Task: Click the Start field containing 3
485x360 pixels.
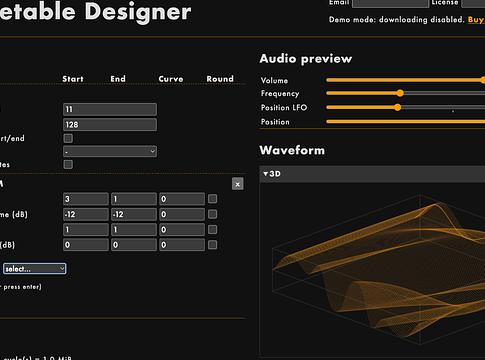Action: 86,199
